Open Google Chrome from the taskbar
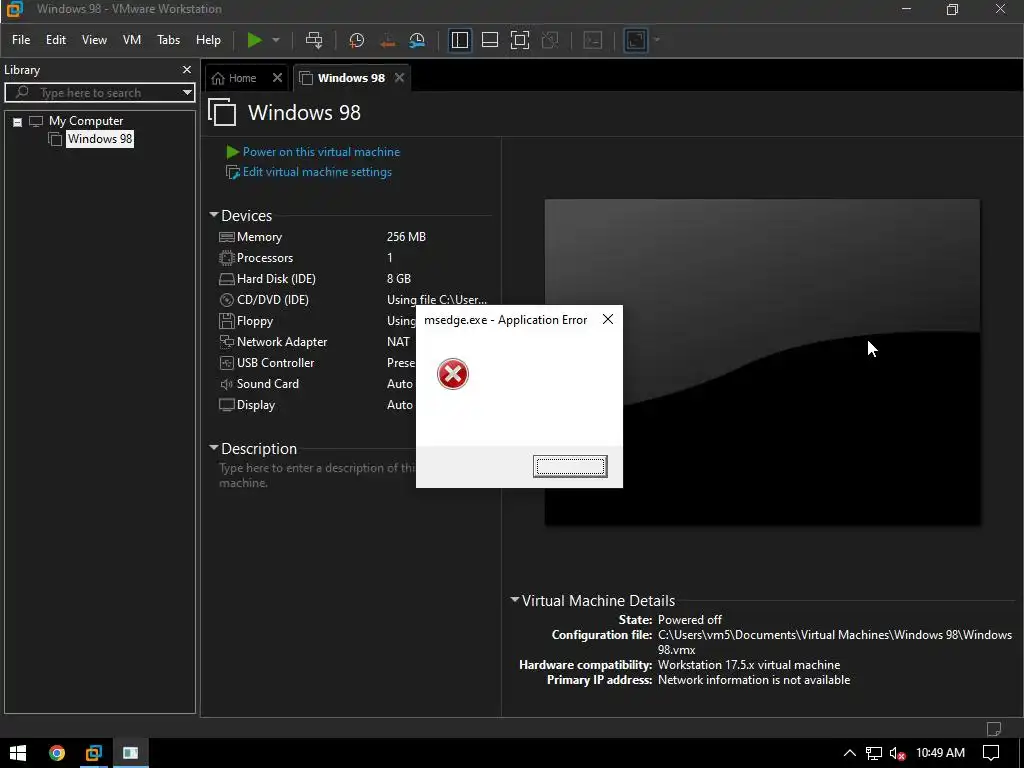 (x=57, y=753)
